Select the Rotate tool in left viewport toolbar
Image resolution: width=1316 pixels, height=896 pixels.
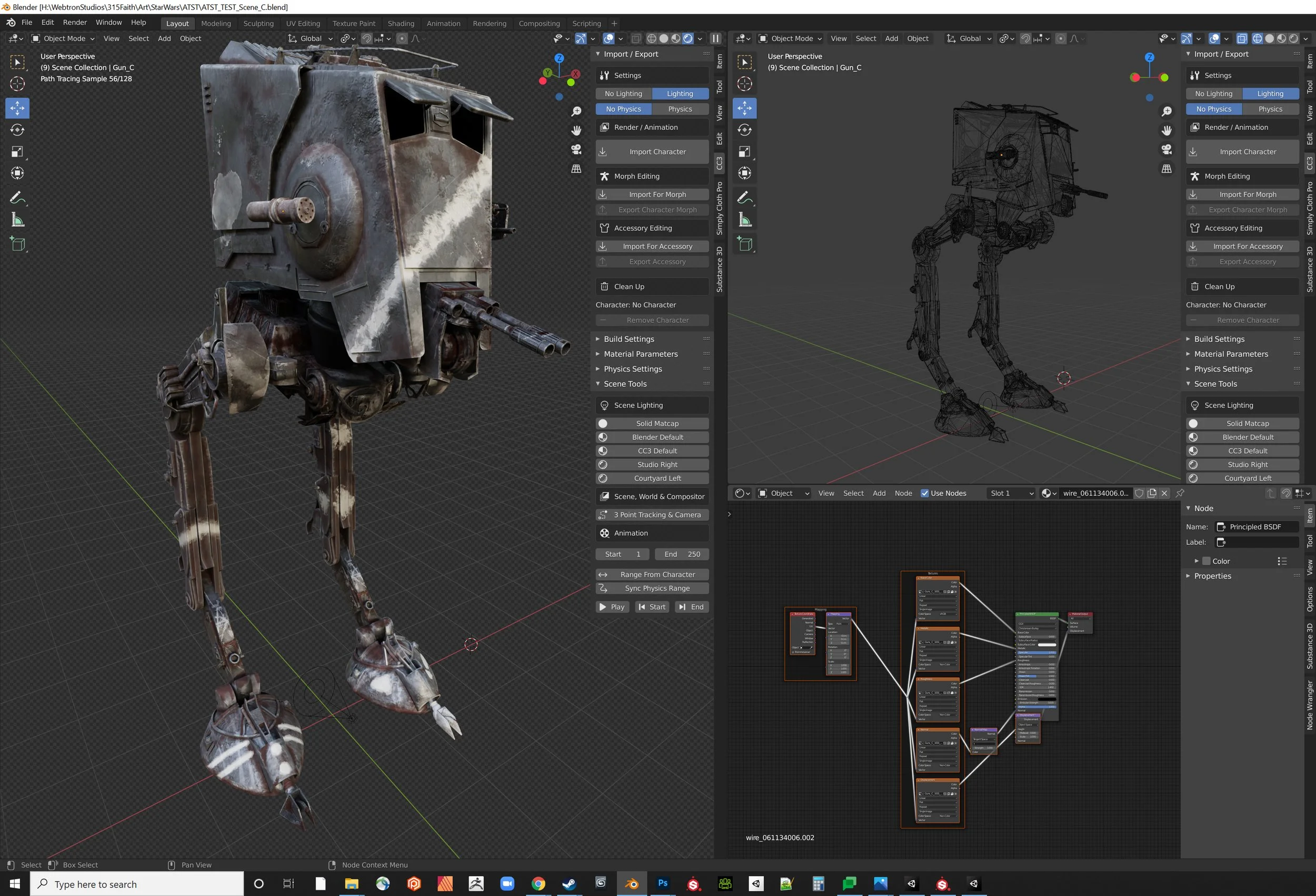[x=17, y=130]
